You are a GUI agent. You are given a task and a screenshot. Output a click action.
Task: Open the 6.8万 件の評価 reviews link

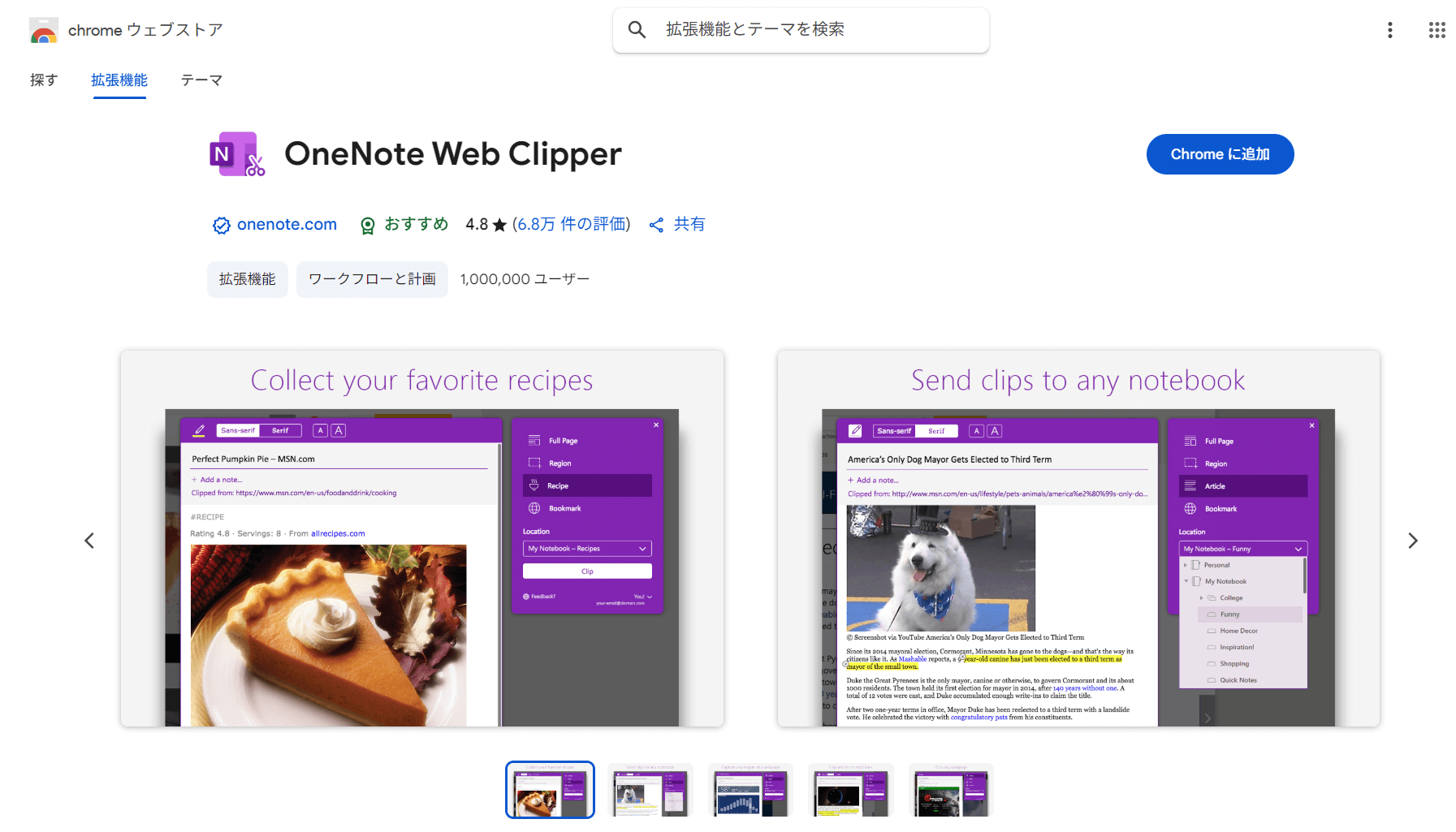571,225
